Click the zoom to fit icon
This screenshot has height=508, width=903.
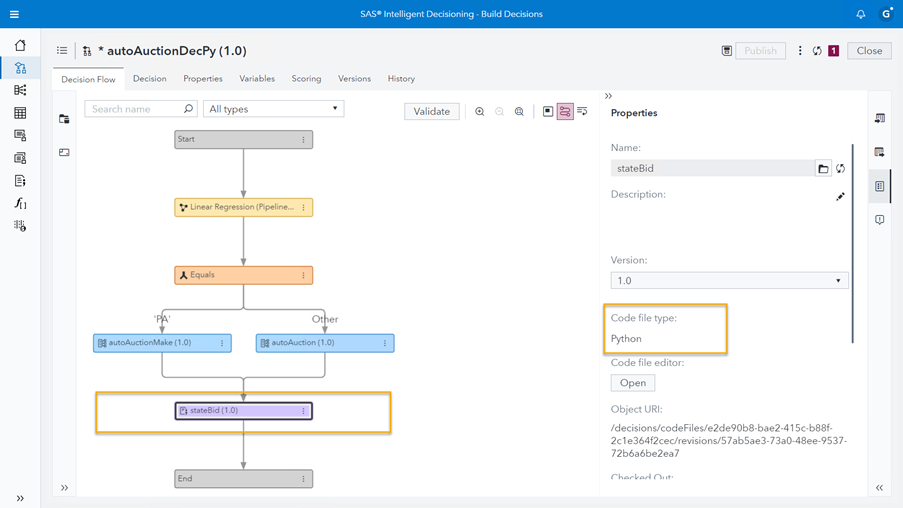click(x=519, y=111)
